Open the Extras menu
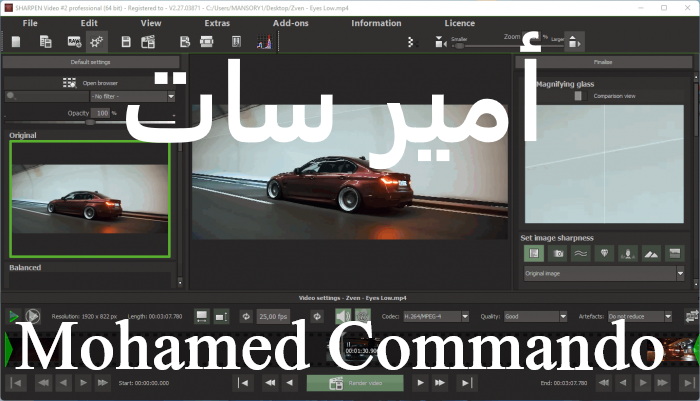 point(217,22)
